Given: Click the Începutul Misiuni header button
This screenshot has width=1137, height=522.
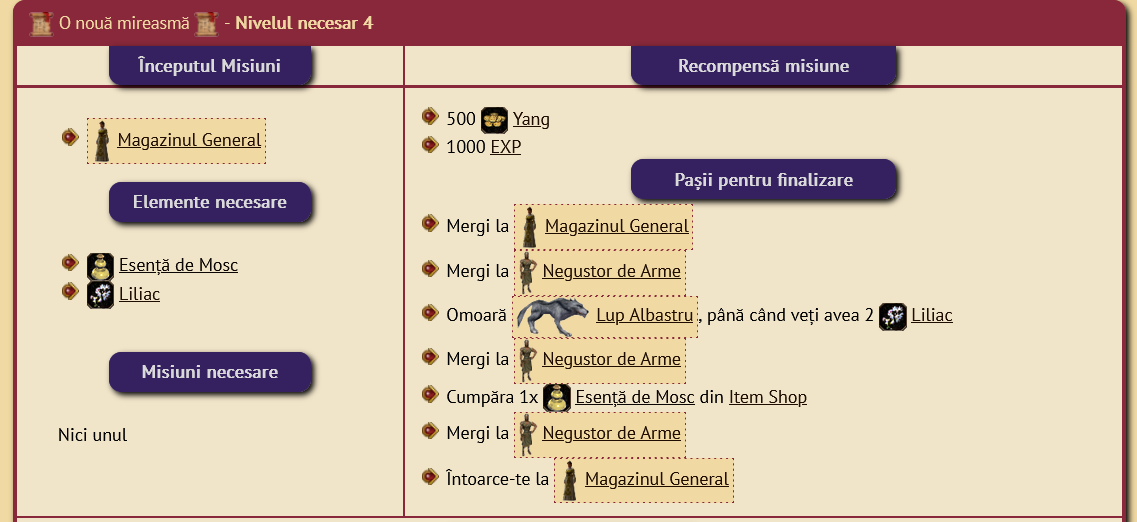Looking at the screenshot, I should click(210, 67).
